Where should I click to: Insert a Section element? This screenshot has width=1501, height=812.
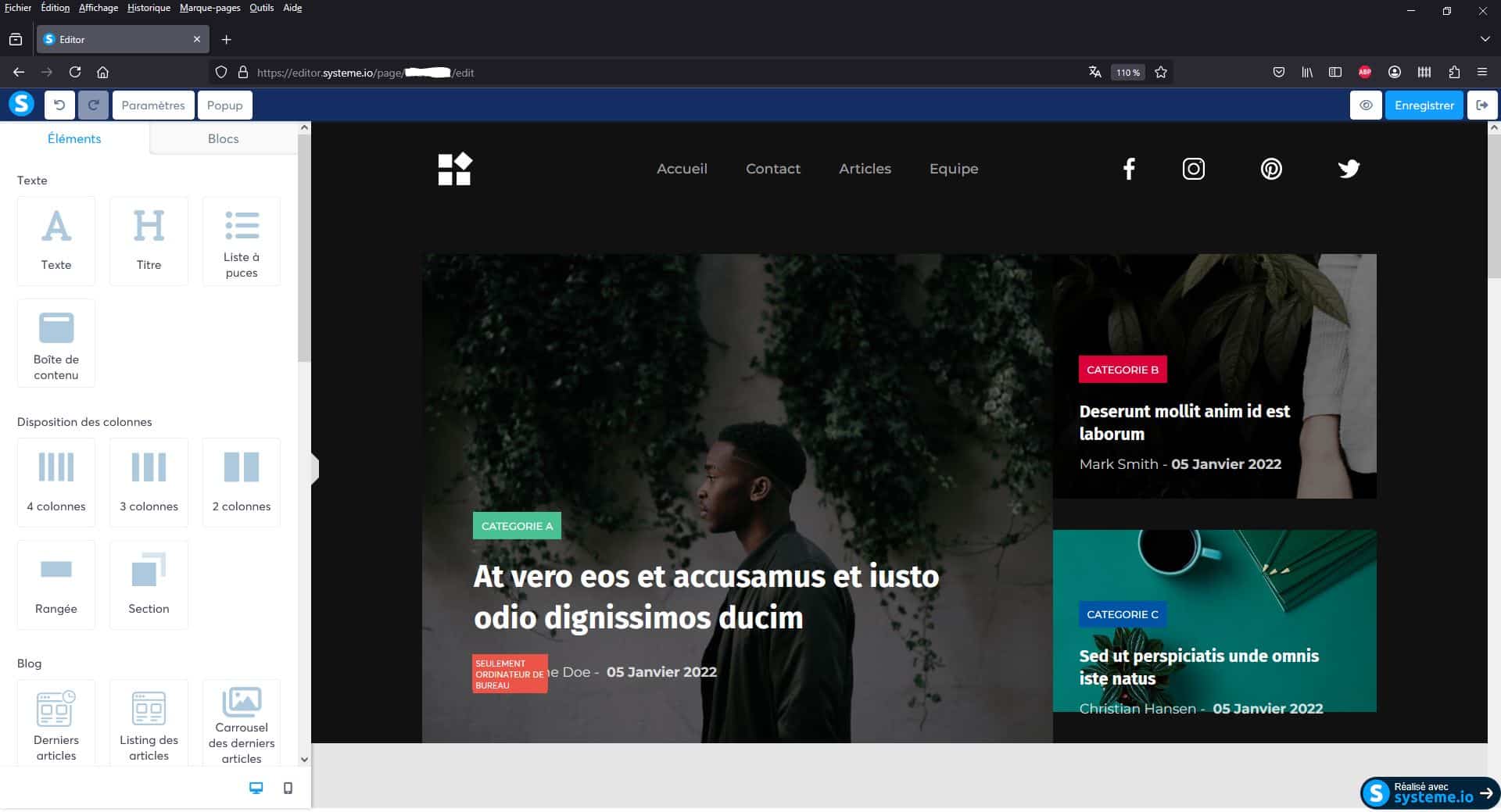tap(149, 585)
